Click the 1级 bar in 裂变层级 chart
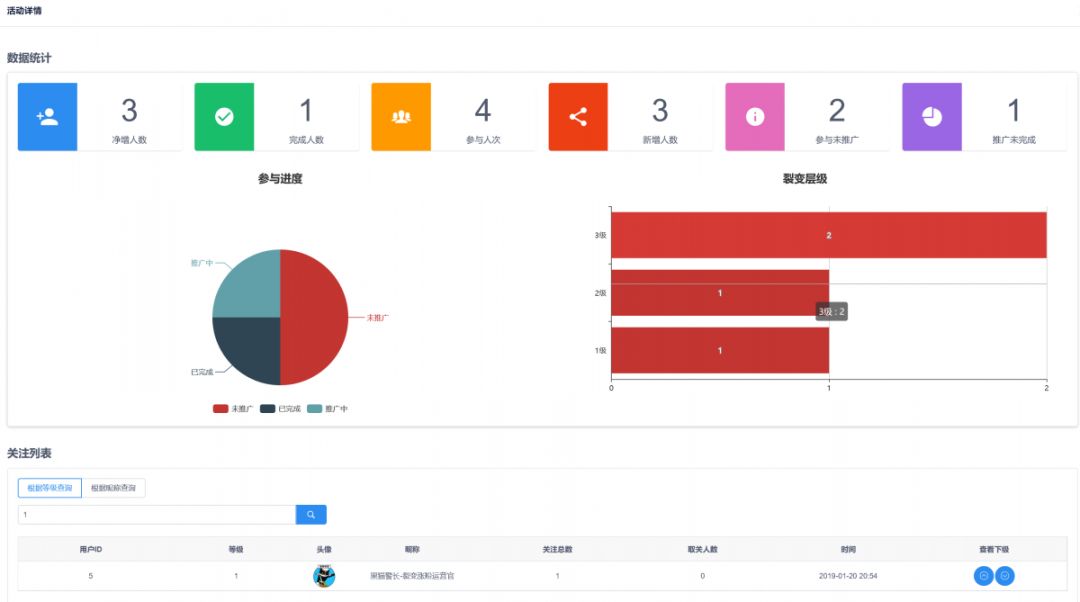The height and width of the screenshot is (602, 1080). pos(719,351)
